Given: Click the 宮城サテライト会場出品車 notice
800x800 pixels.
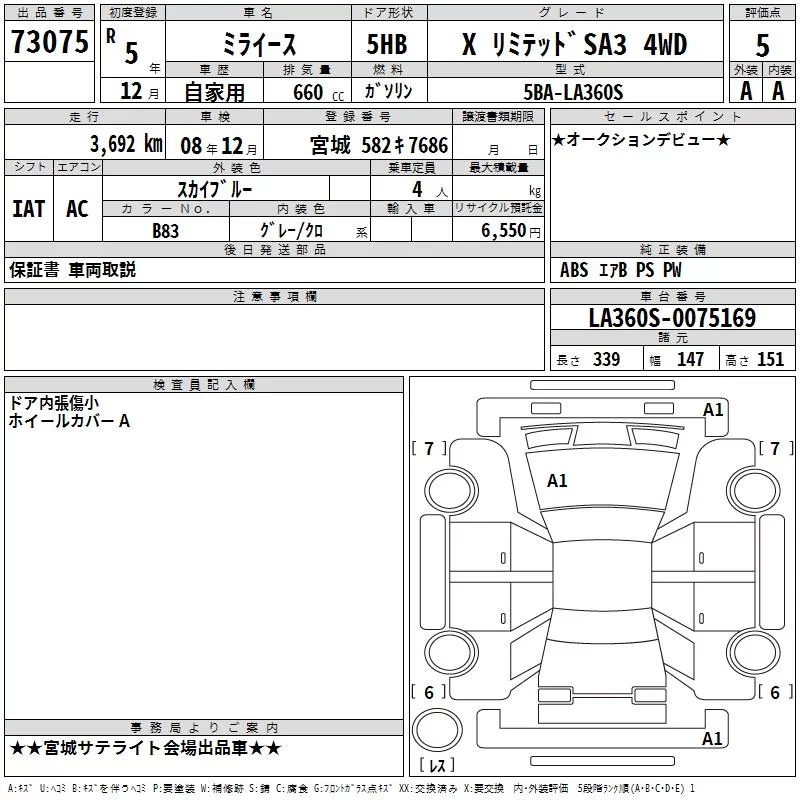Looking at the screenshot, I should tap(146, 748).
